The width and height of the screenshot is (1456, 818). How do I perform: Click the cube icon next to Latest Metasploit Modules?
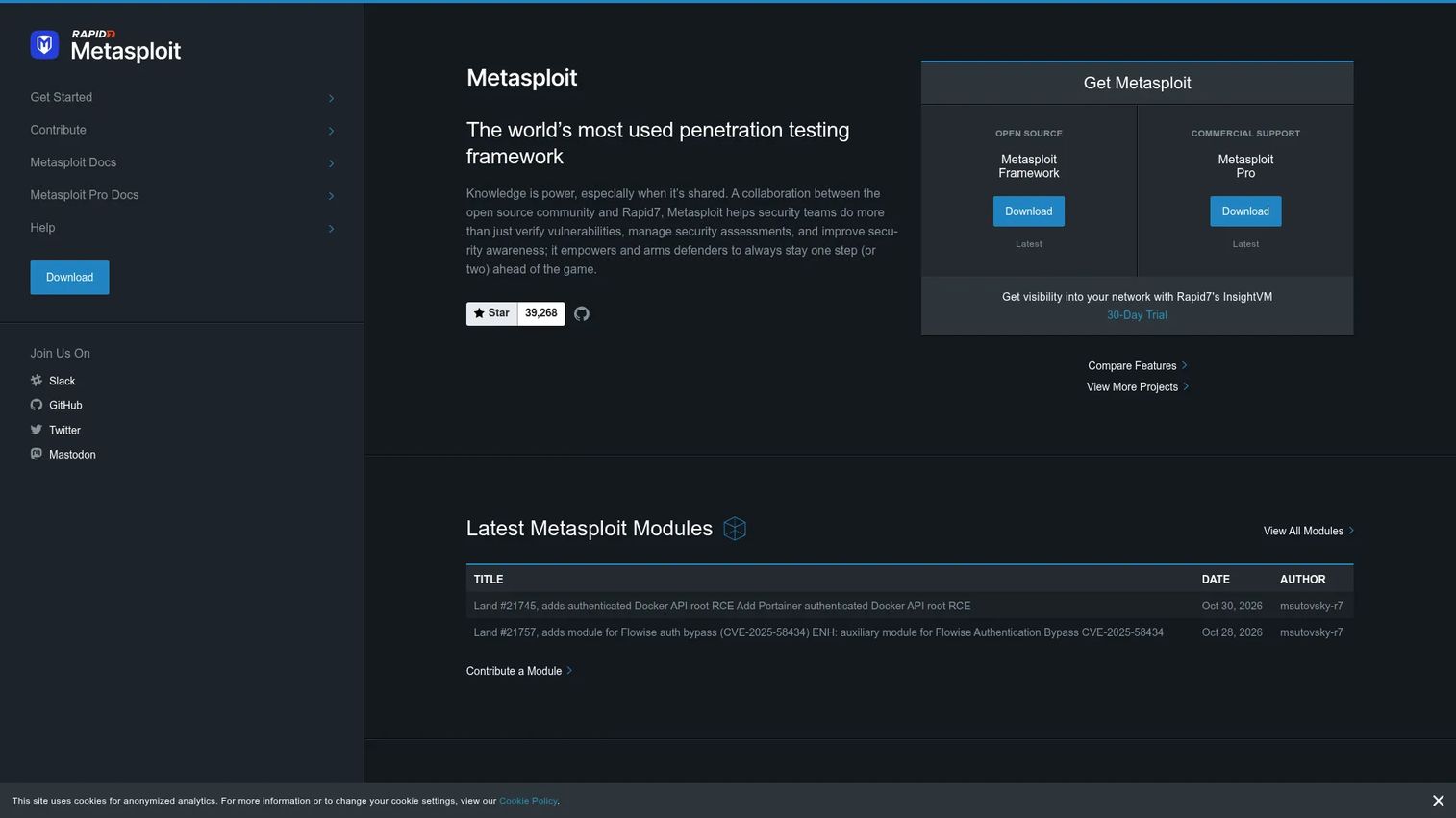click(735, 529)
